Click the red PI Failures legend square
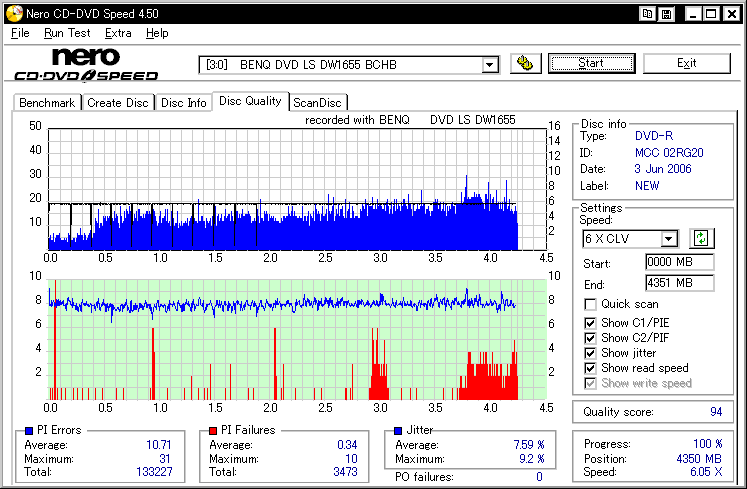 (x=213, y=431)
